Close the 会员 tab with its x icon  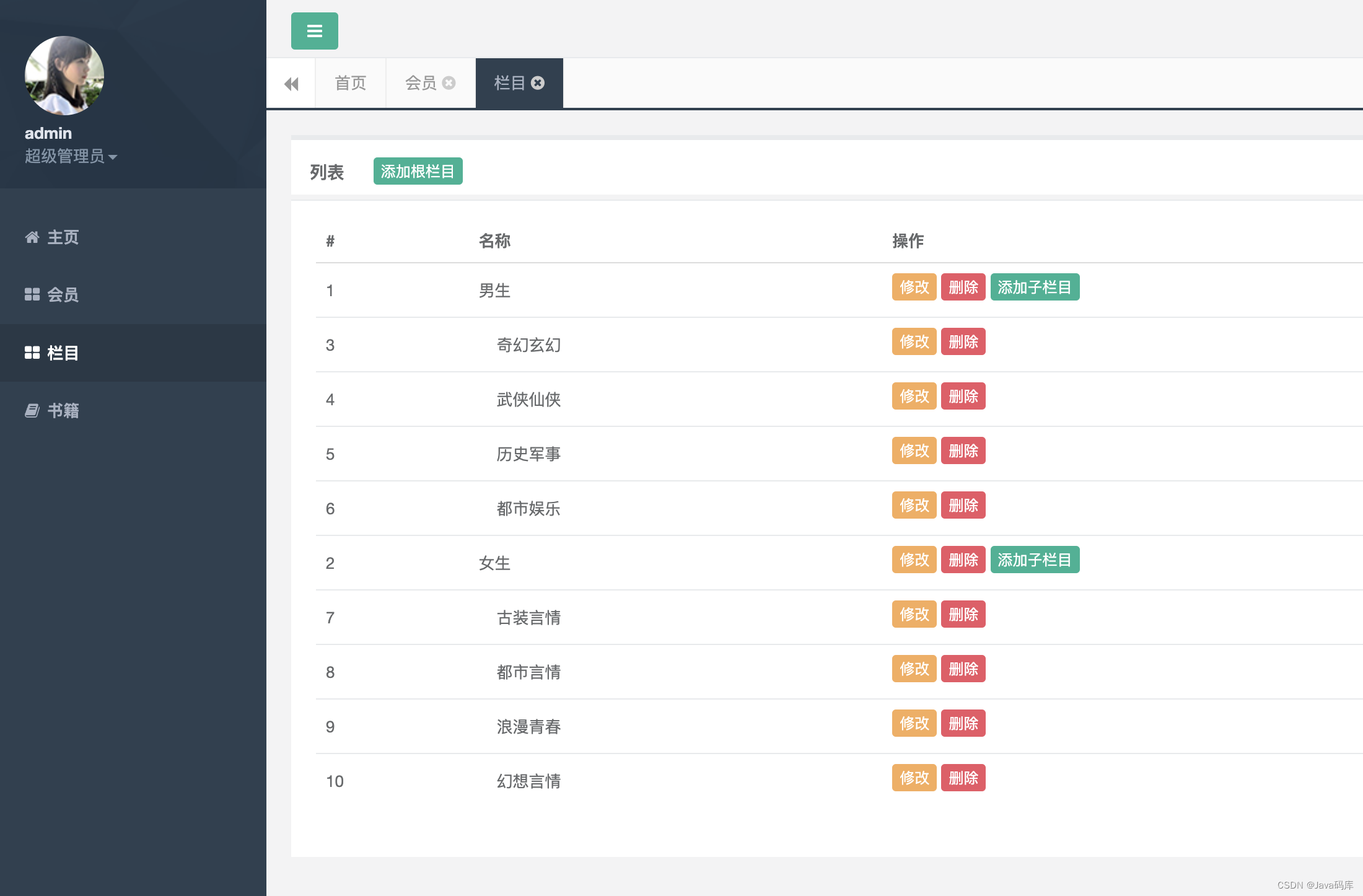click(449, 83)
